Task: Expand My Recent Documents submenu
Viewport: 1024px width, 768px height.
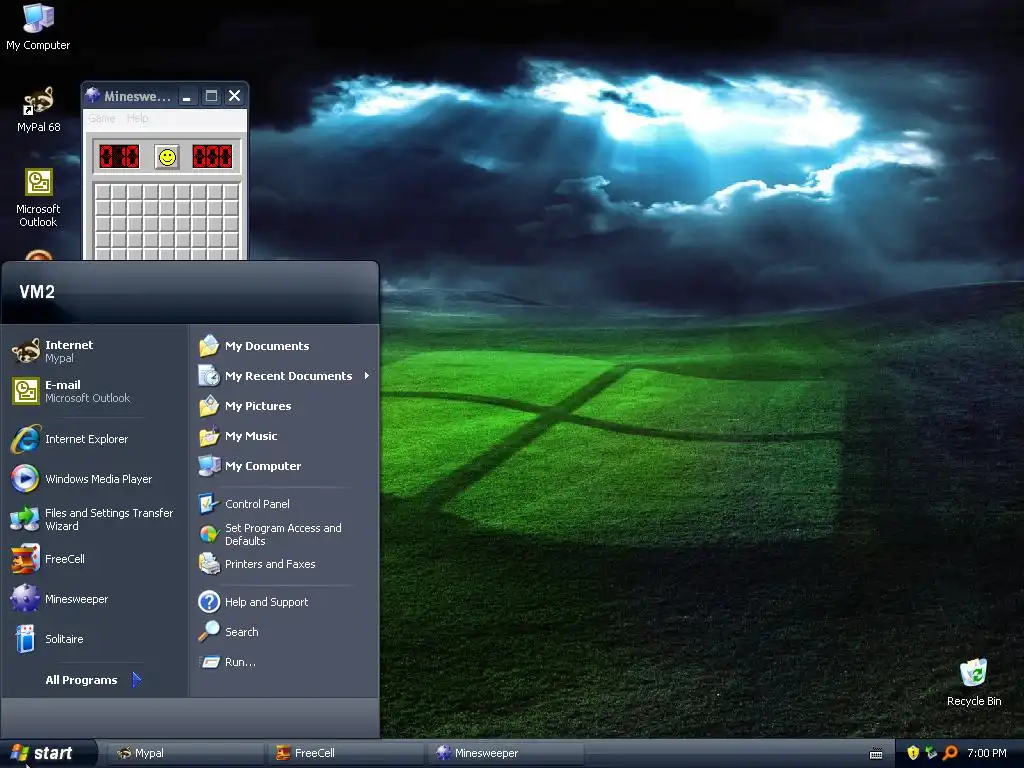Action: point(284,376)
